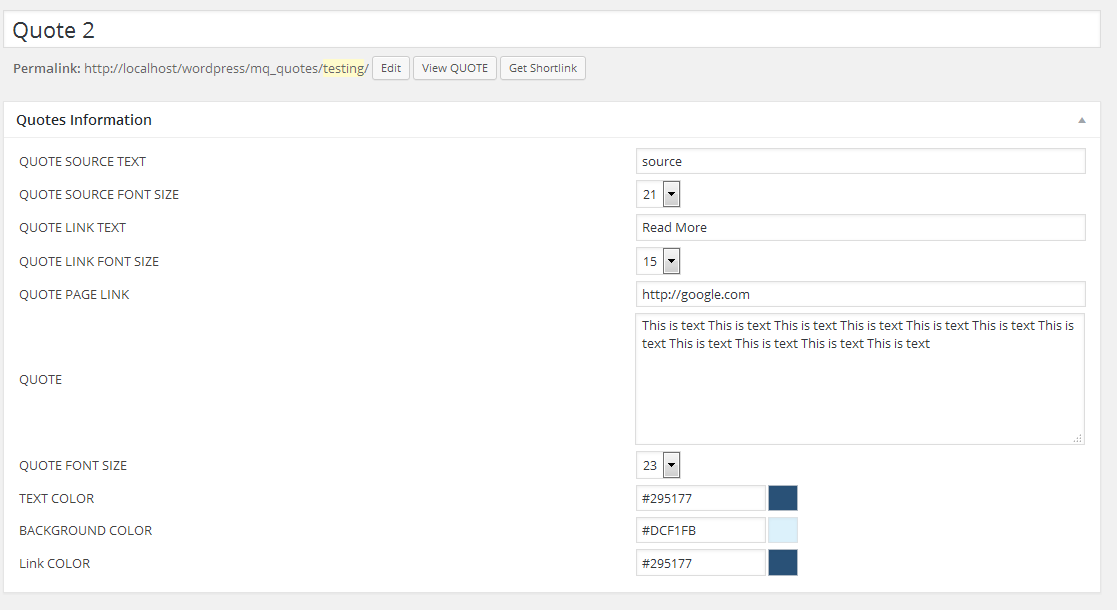Open the Quote Font Size dropdown
1117x610 pixels.
(670, 465)
